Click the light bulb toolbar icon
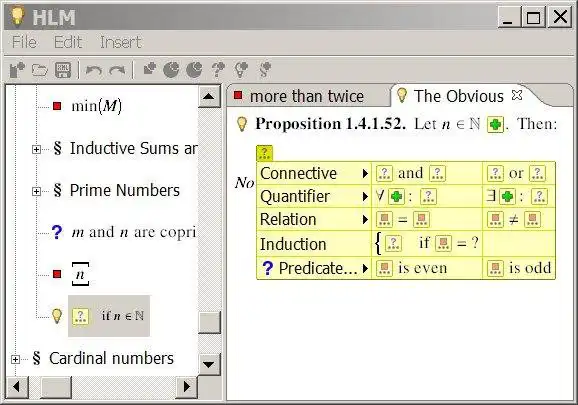The image size is (578, 405). point(241,69)
